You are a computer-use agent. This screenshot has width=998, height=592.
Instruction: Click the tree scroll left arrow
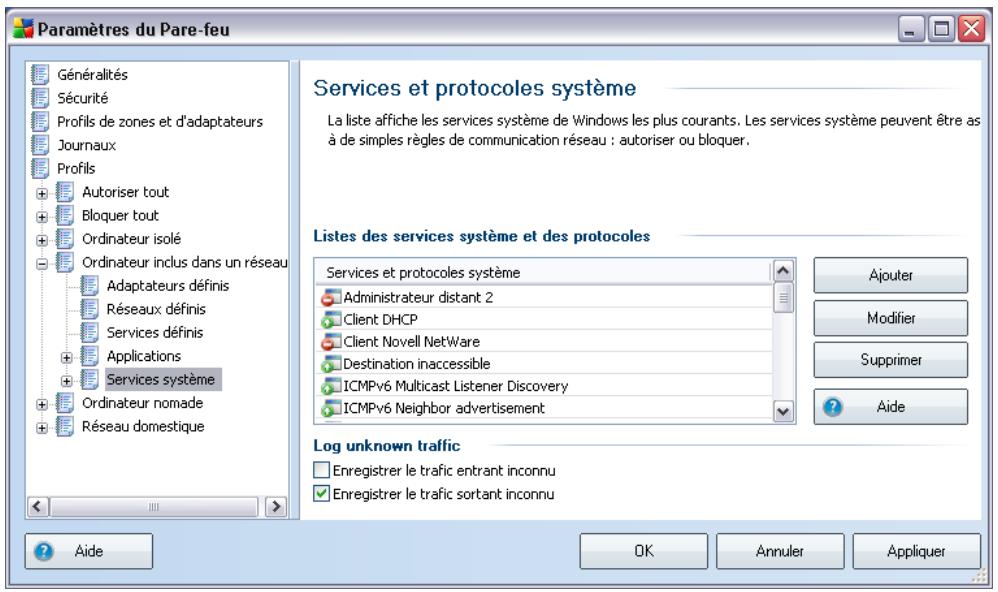tap(37, 507)
